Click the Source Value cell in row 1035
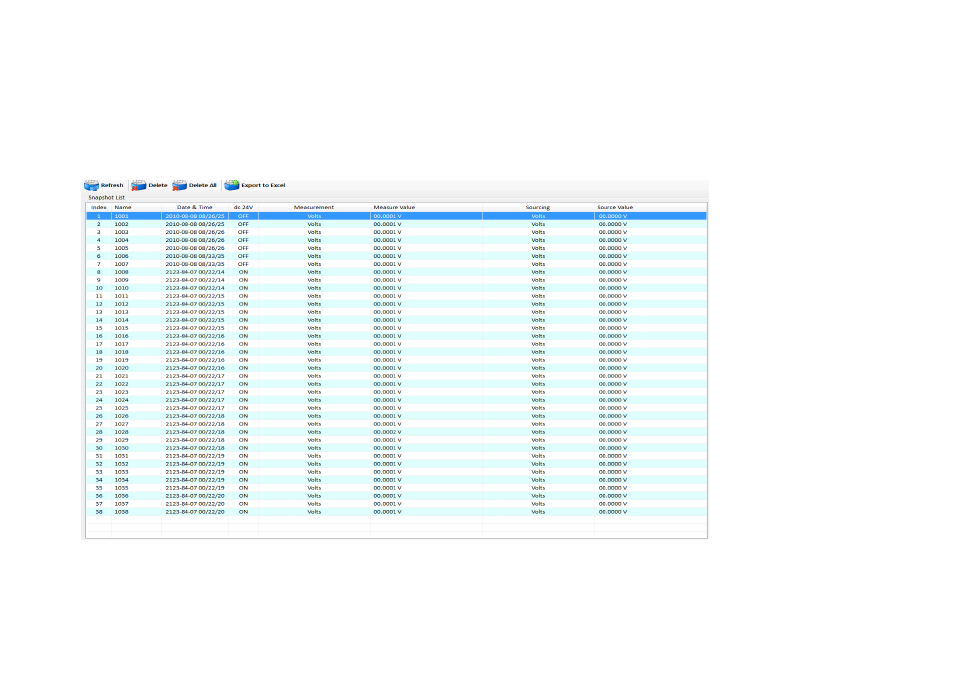The height and width of the screenshot is (674, 954). 650,488
